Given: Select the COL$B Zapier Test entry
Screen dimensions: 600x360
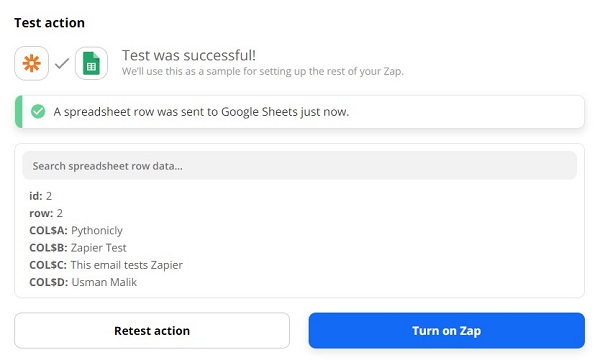Looking at the screenshot, I should coord(78,248).
